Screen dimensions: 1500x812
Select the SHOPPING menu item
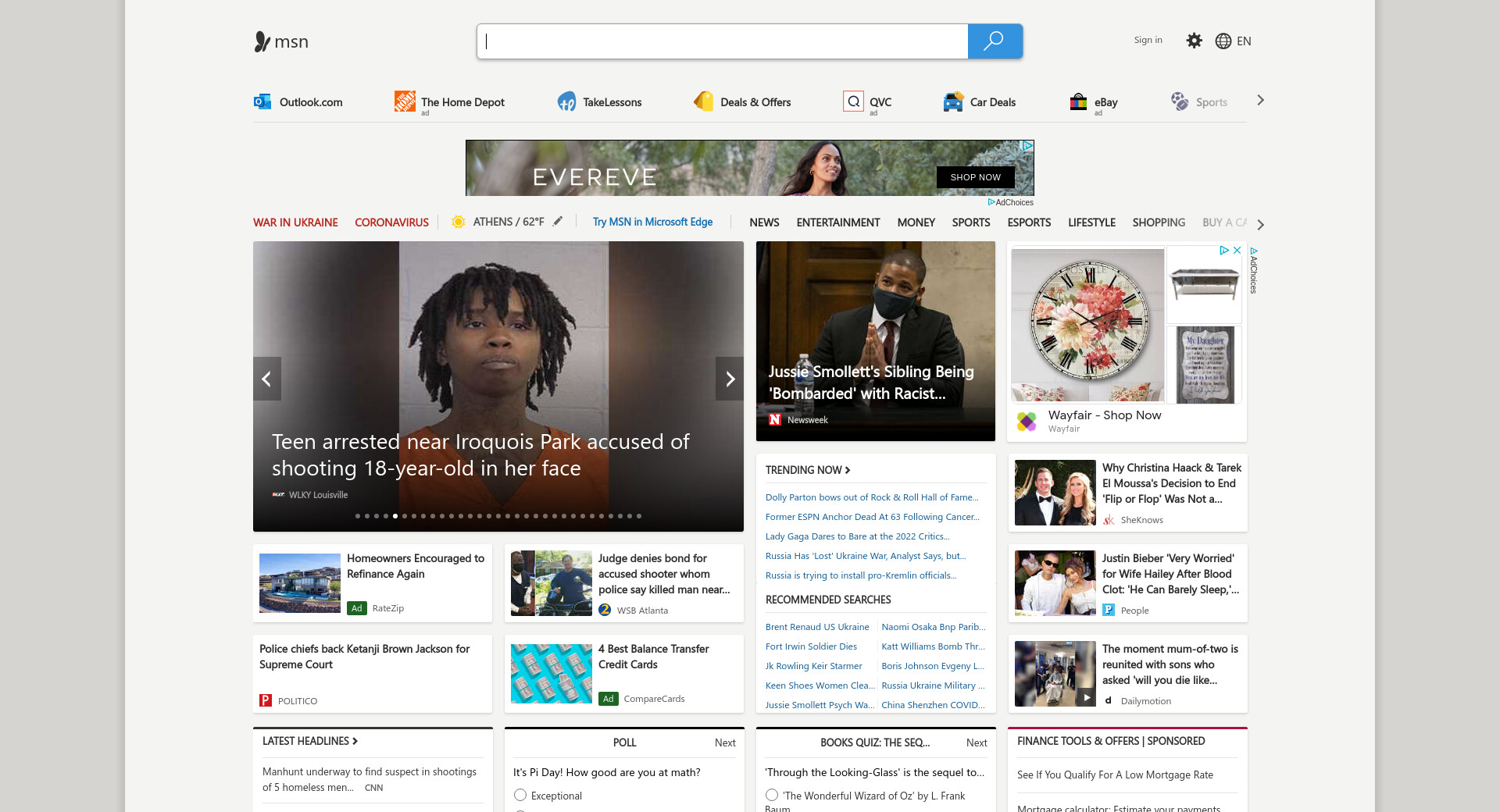tap(1159, 223)
